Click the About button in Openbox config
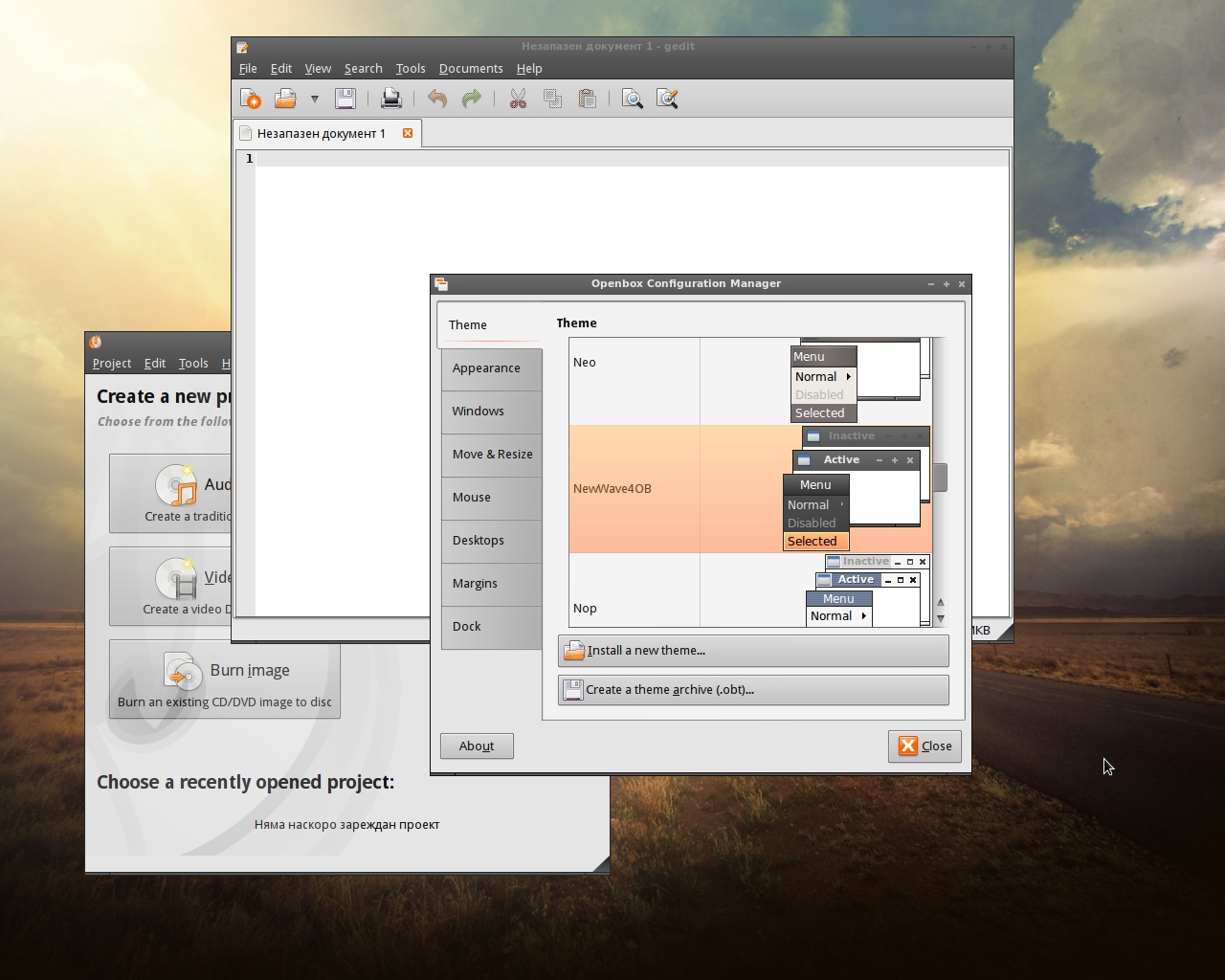1225x980 pixels. click(x=477, y=746)
